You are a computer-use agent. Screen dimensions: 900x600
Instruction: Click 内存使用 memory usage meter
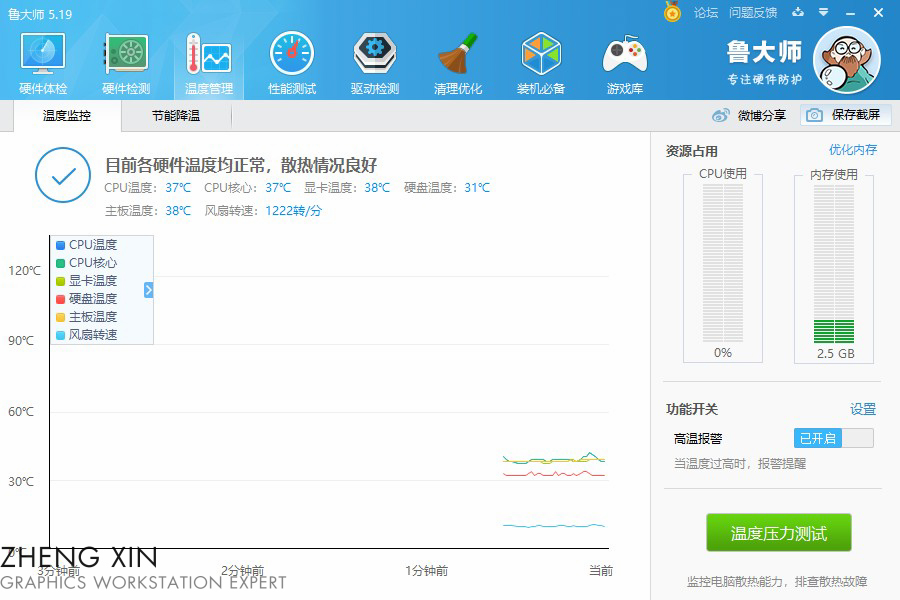[834, 262]
